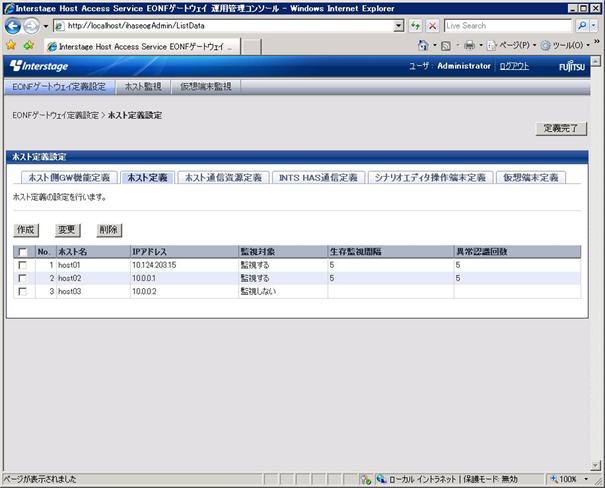Click the Feeds icon in command bar
Viewport: 605px width, 488px height.
(x=446, y=46)
